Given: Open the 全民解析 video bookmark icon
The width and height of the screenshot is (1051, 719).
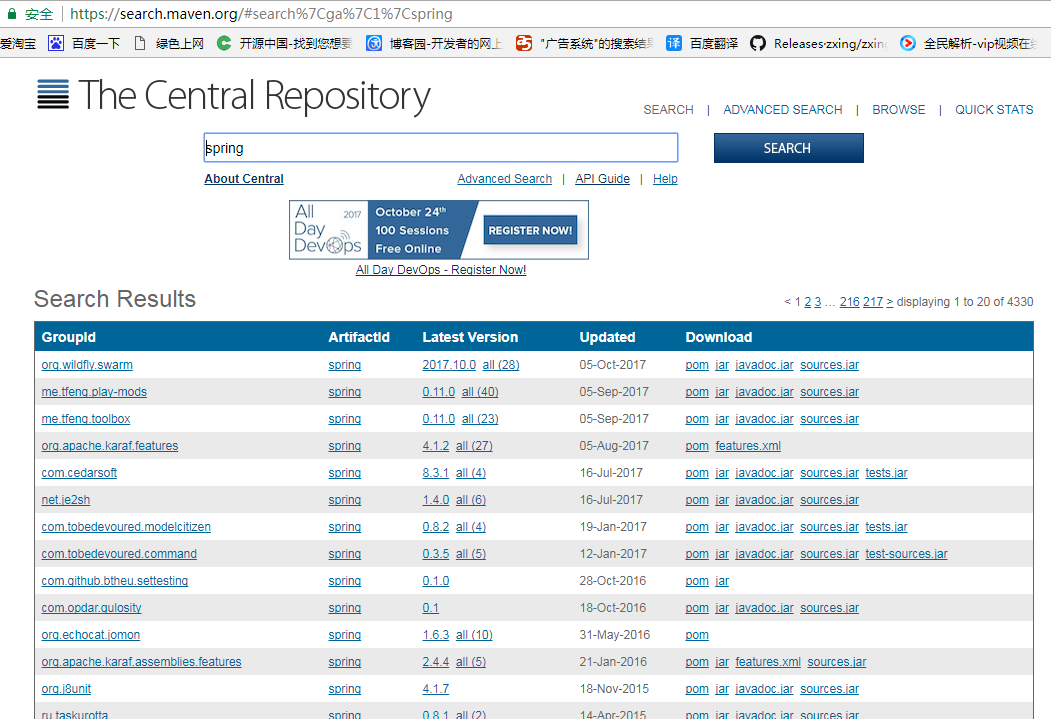Looking at the screenshot, I should point(908,43).
